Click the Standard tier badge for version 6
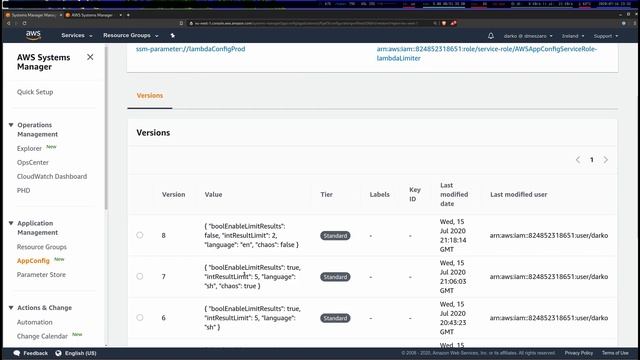The width and height of the screenshot is (640, 360). [335, 318]
